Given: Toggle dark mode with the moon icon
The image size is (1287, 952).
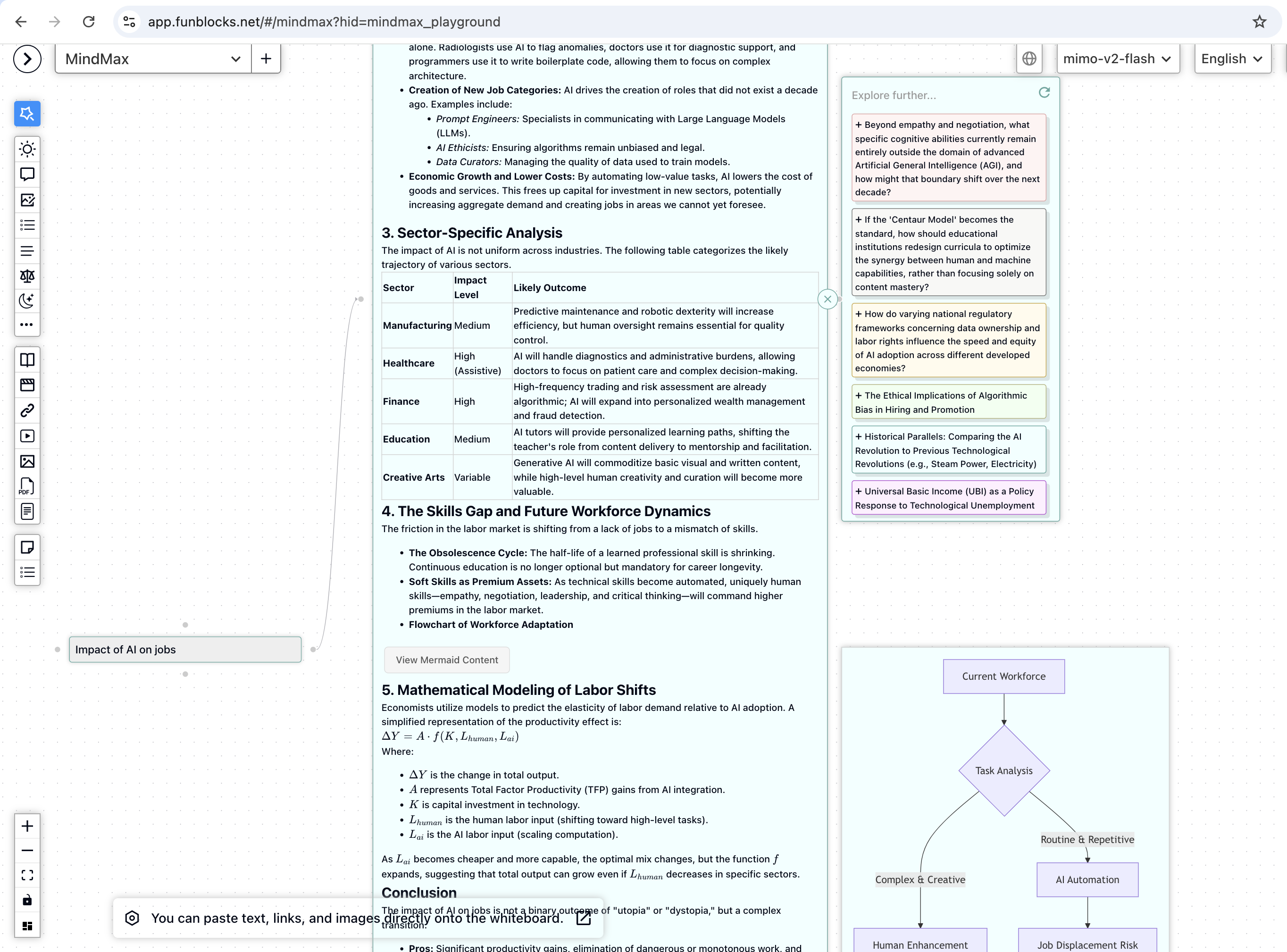Looking at the screenshot, I should point(27,300).
